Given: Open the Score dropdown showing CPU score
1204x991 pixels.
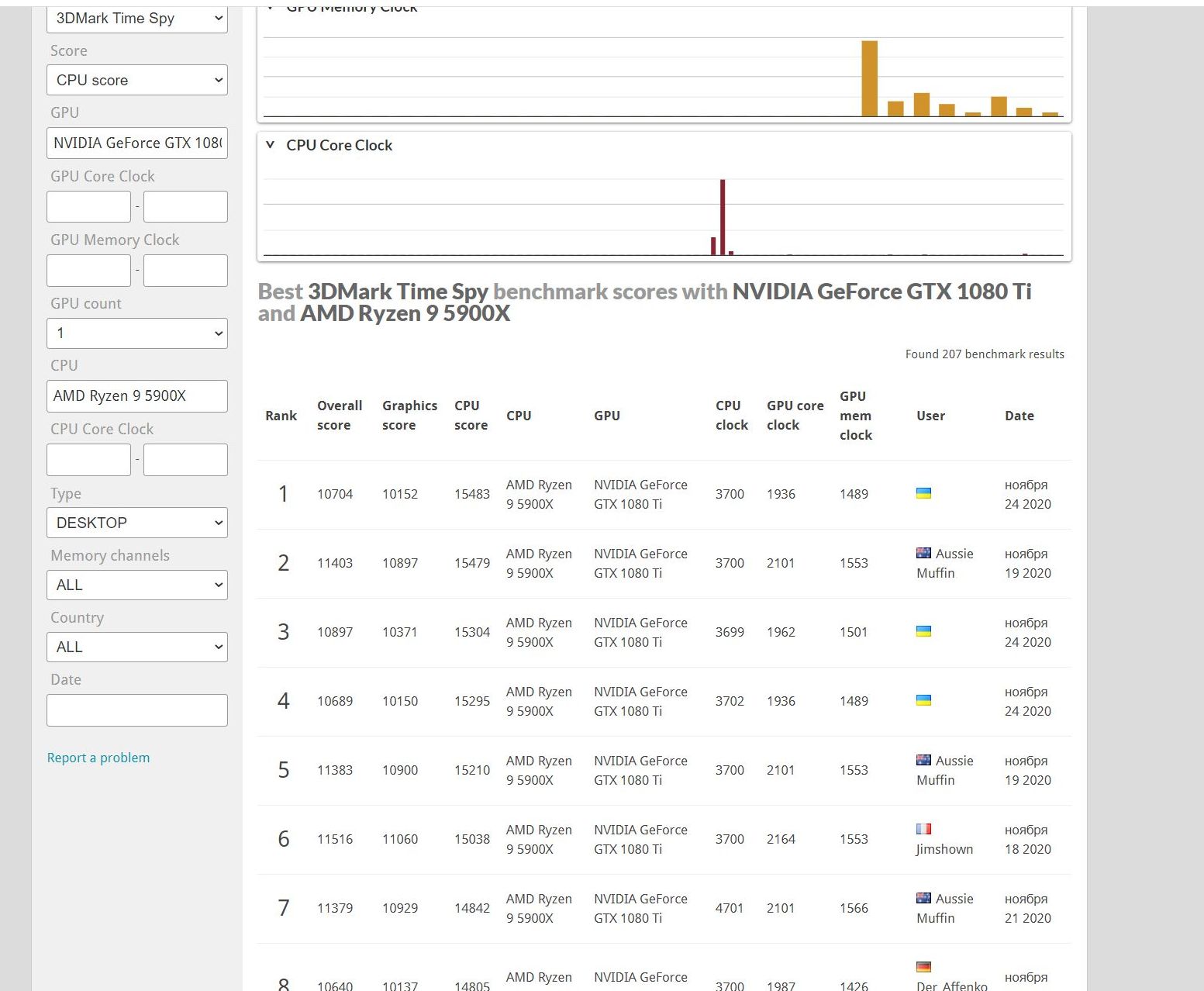Looking at the screenshot, I should tap(137, 80).
